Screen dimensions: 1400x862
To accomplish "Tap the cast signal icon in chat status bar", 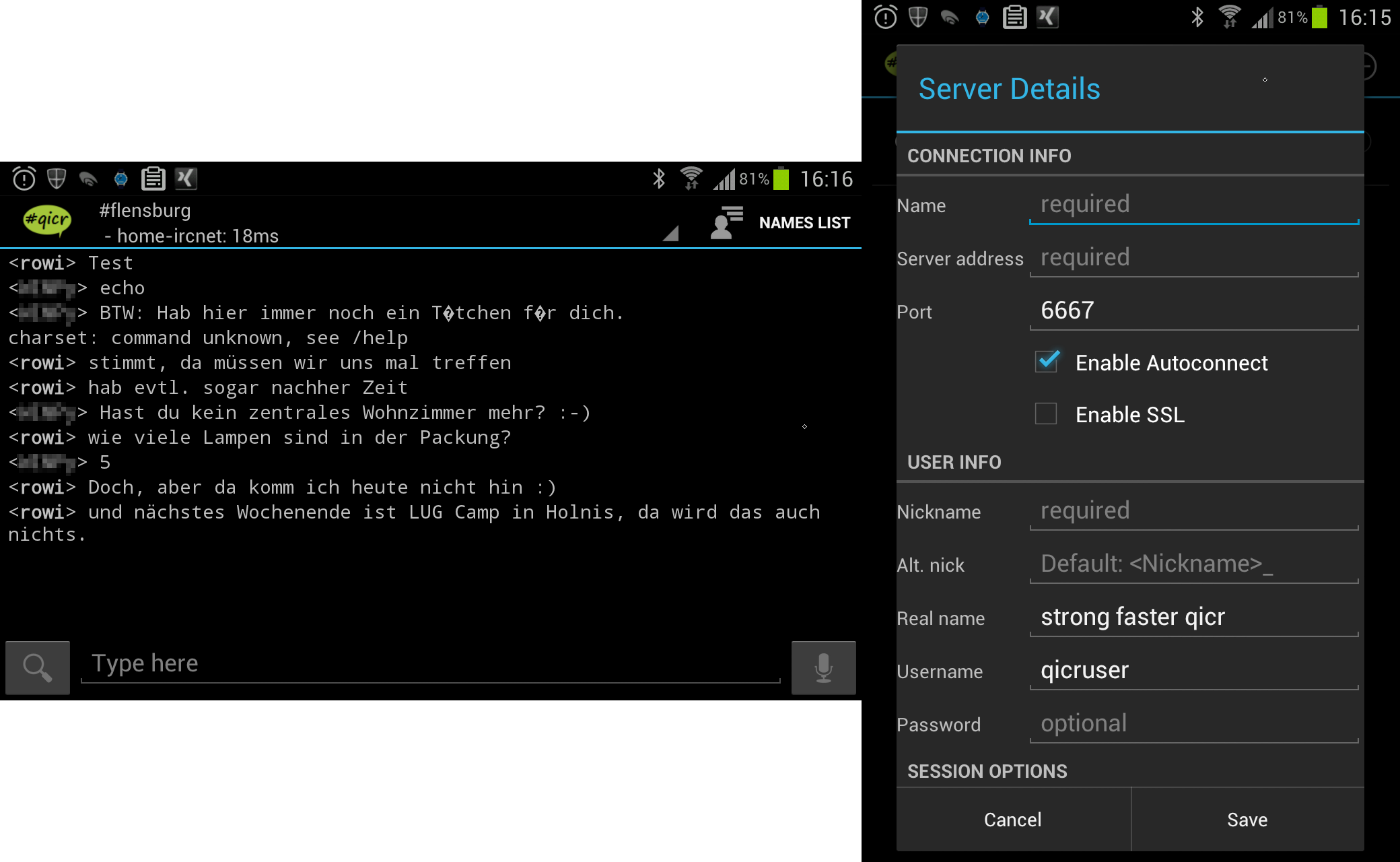I will click(88, 179).
